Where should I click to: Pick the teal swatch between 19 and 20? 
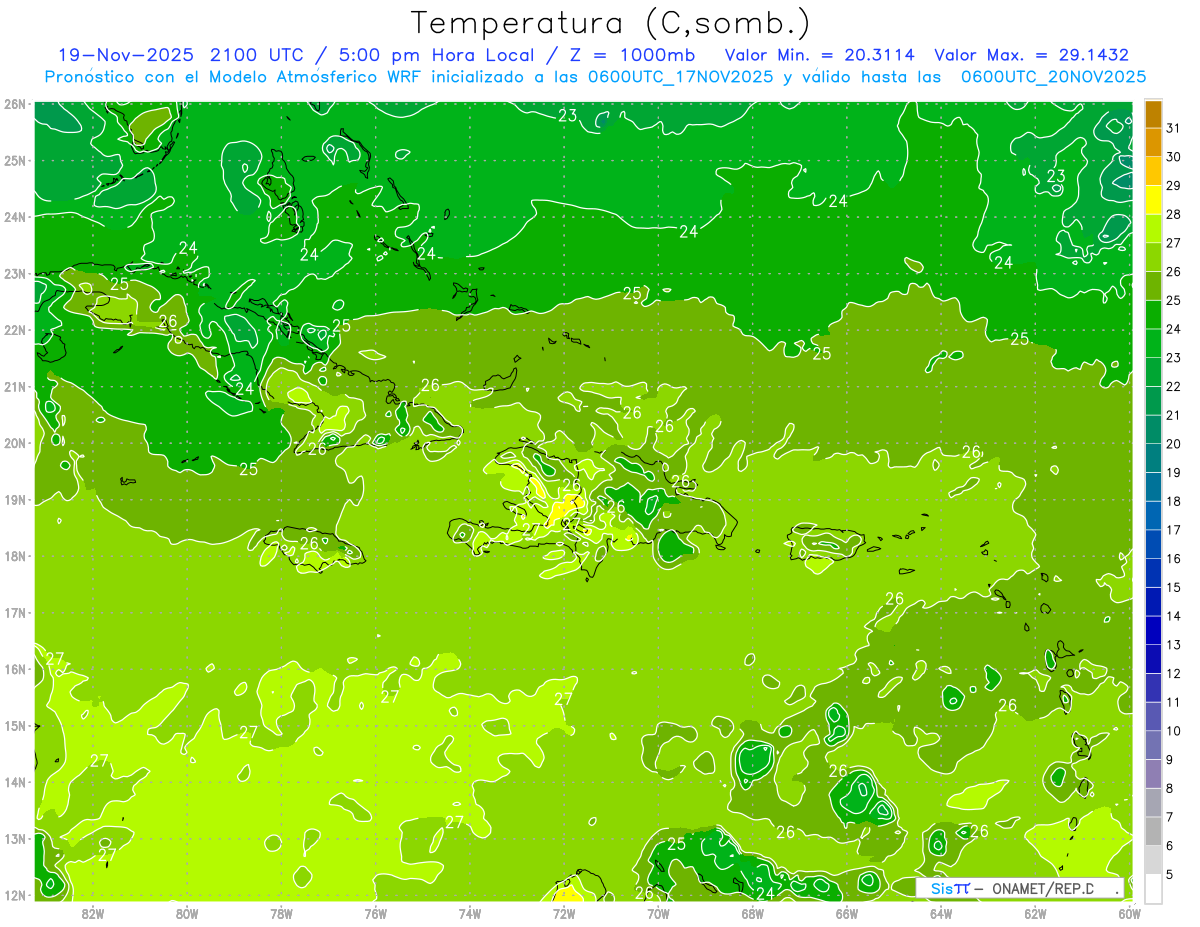(x=1153, y=458)
